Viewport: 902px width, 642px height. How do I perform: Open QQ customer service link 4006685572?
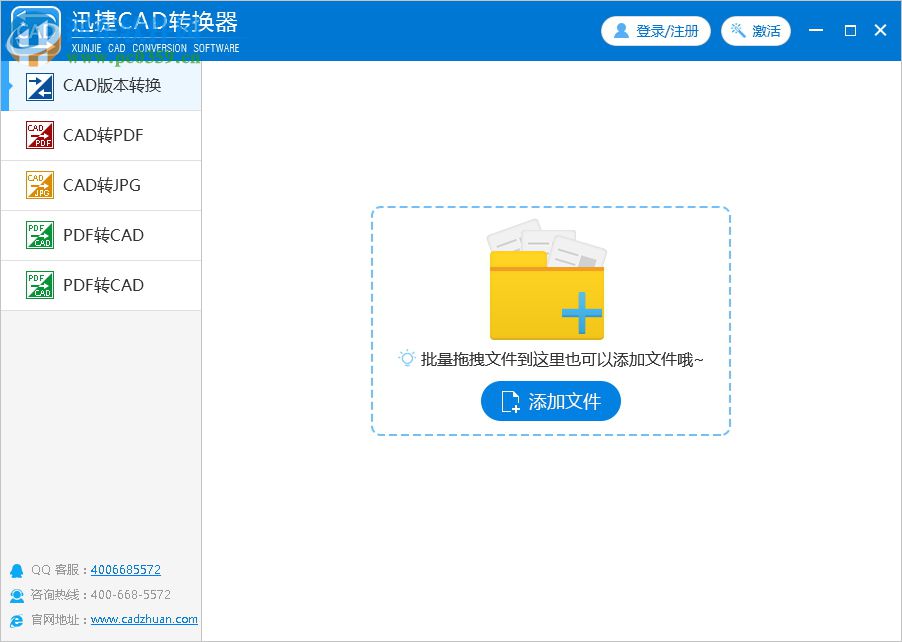(x=125, y=569)
